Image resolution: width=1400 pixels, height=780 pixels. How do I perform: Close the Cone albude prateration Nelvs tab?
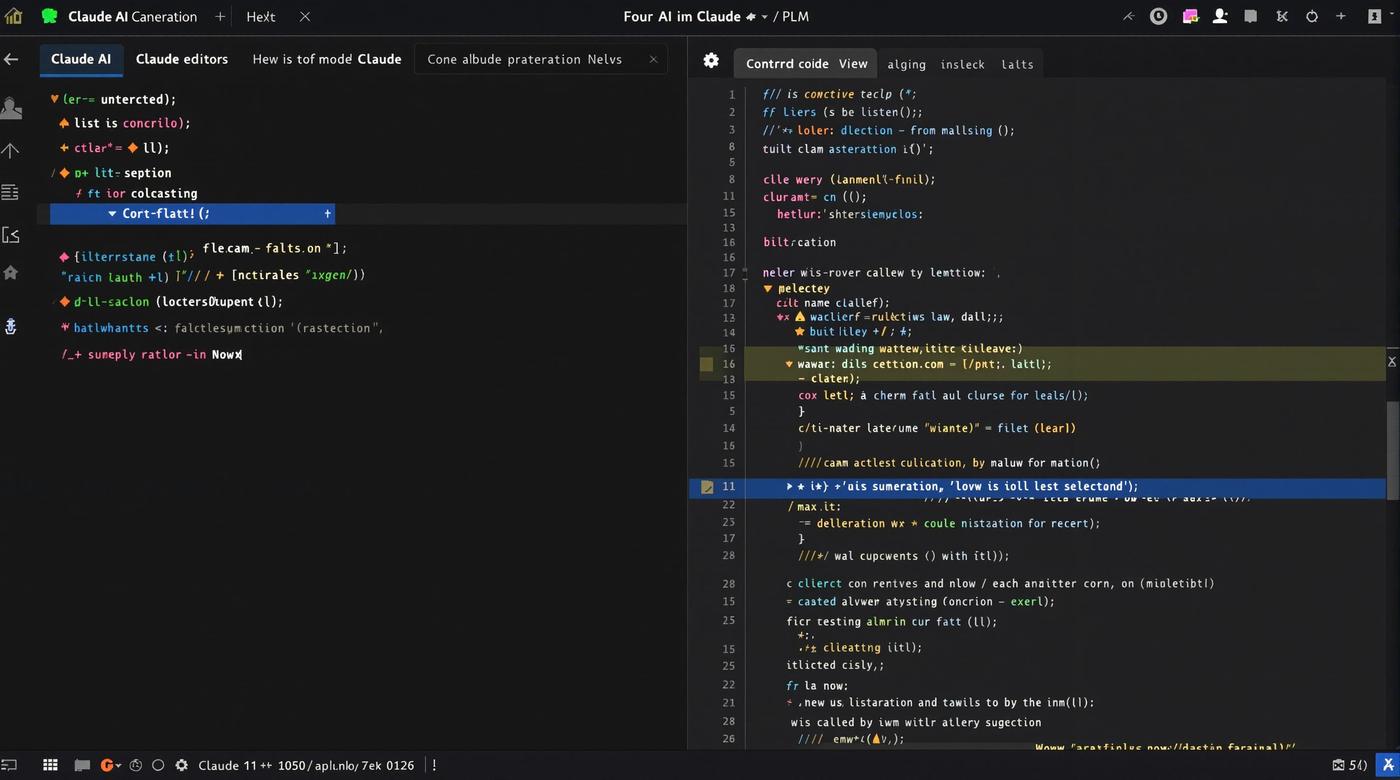pos(653,59)
